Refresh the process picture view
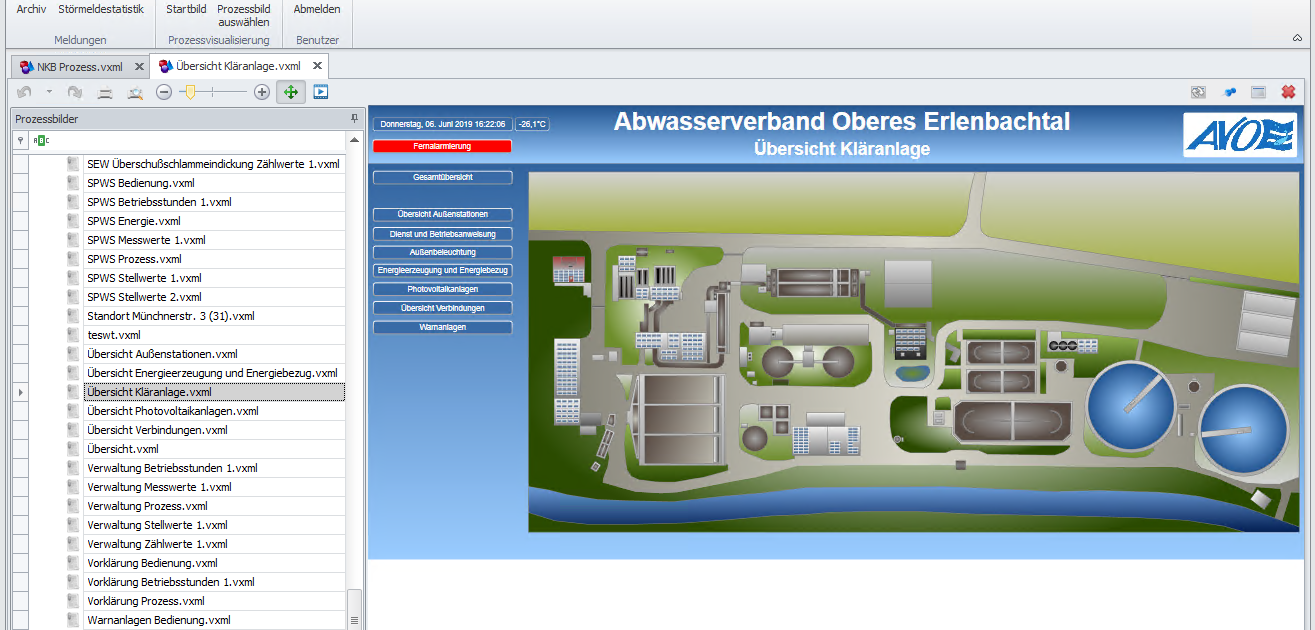Screen dimensions: 1315x630 point(1198,92)
